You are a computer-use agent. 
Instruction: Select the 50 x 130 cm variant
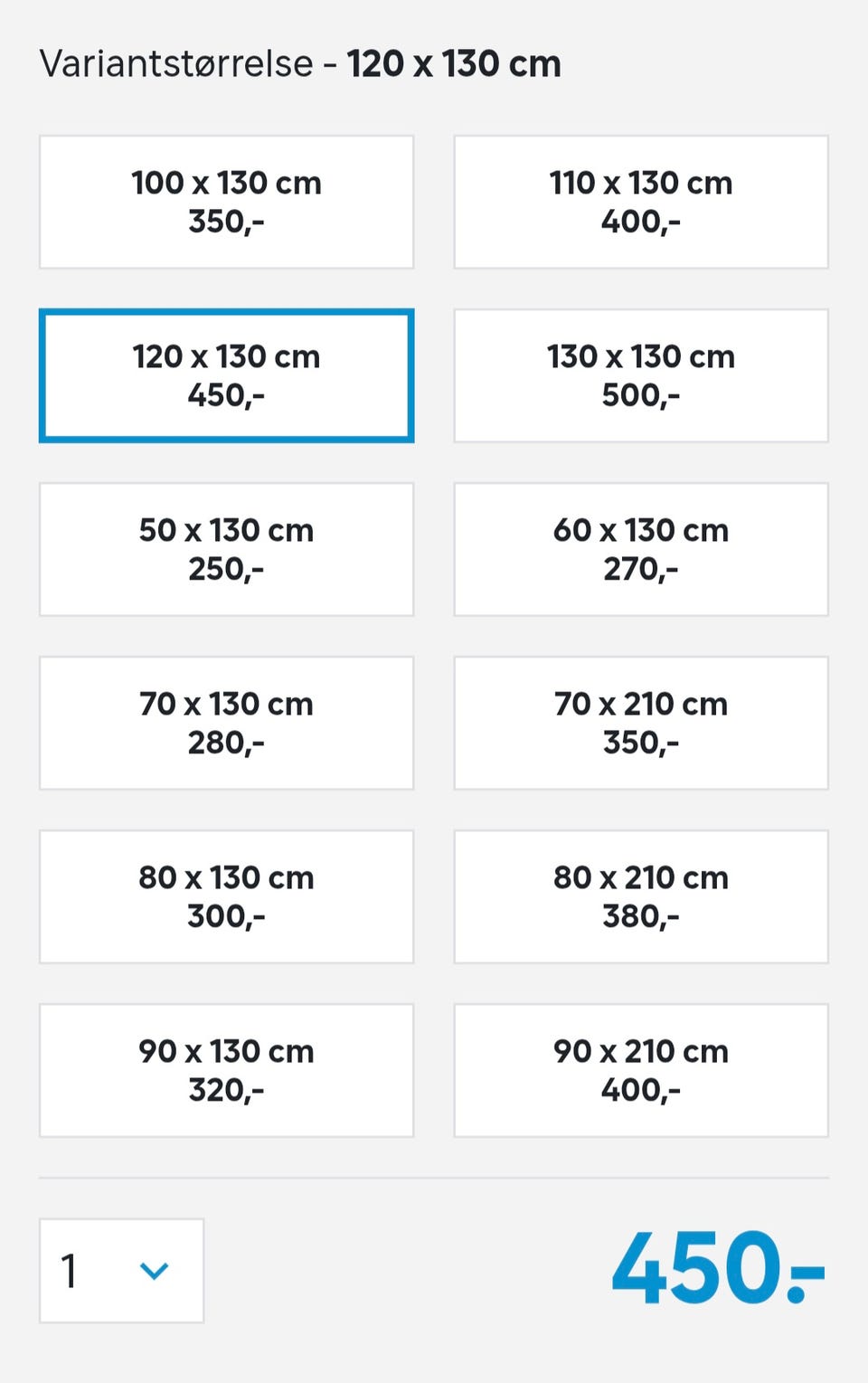(x=226, y=549)
